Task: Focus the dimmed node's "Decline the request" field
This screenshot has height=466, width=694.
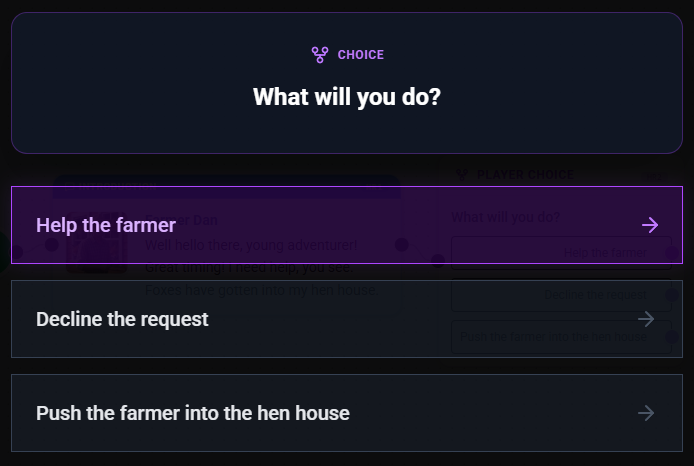Action: coord(560,295)
